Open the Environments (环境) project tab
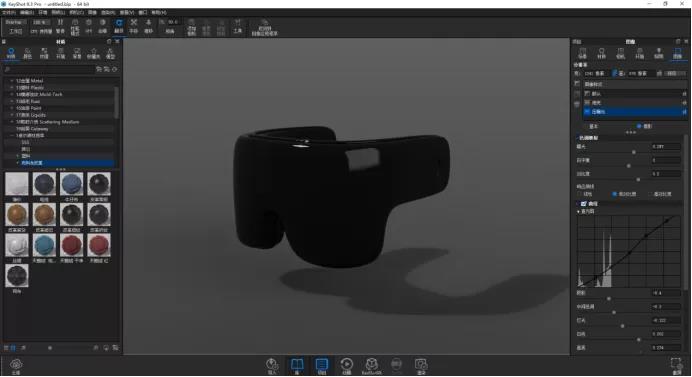The height and width of the screenshot is (377, 692). pyautogui.click(x=639, y=53)
